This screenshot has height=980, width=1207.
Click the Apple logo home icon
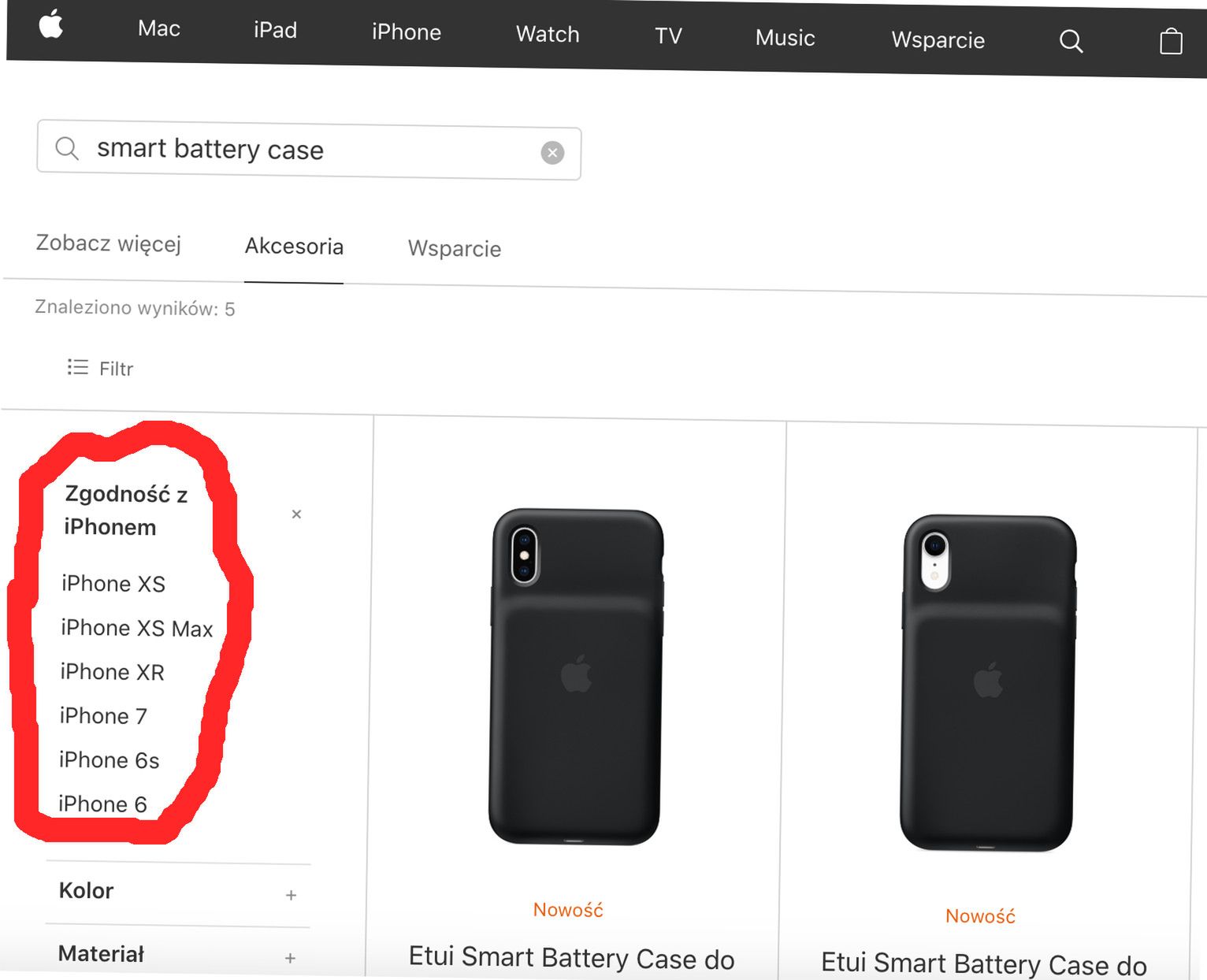coord(51,24)
